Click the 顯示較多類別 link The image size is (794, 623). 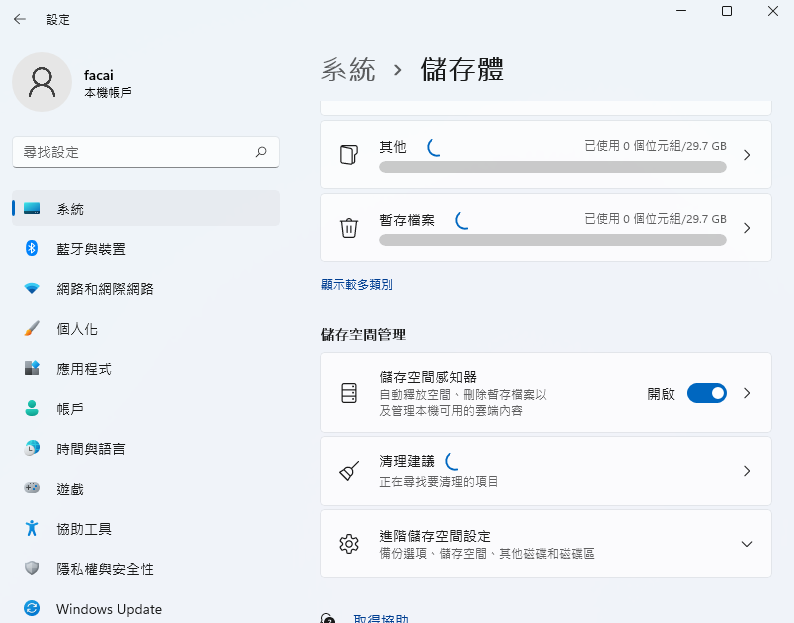coord(357,284)
